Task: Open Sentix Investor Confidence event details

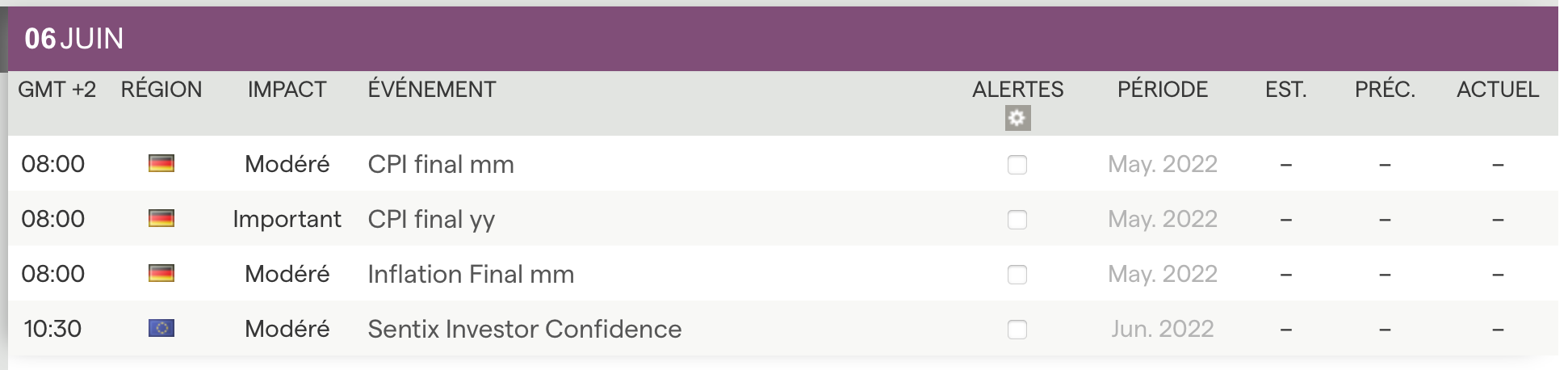Action: [x=525, y=330]
